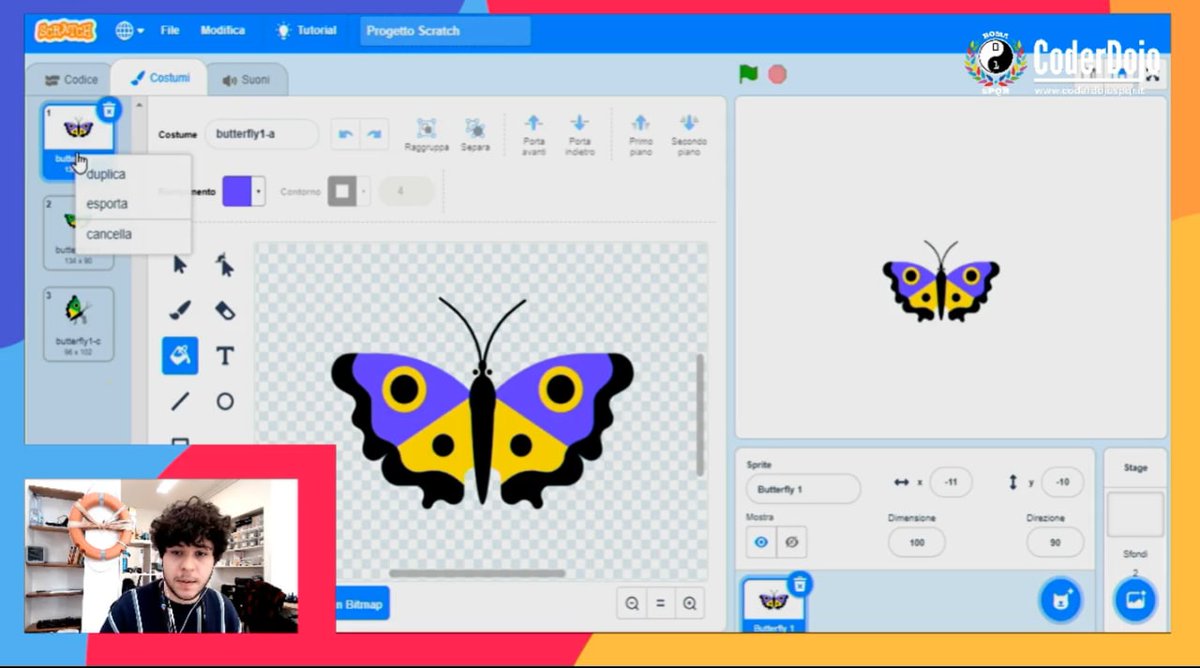Image resolution: width=1200 pixels, height=668 pixels.
Task: Hide the sprite with crossed-eye icon
Action: coord(792,542)
